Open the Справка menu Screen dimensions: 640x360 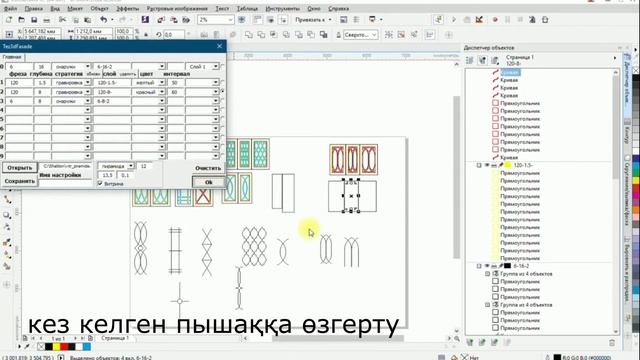point(338,9)
